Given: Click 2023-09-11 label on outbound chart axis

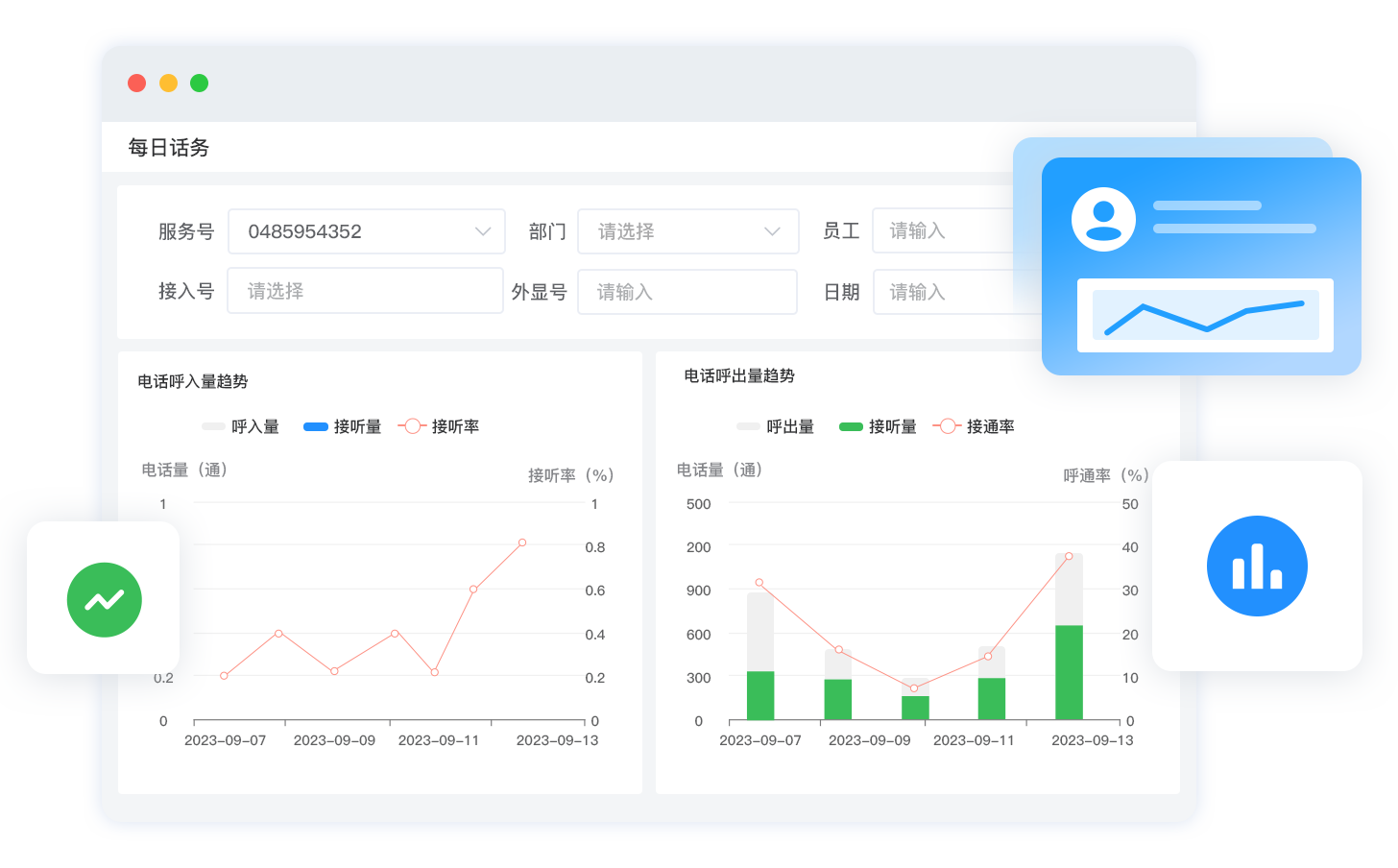Looking at the screenshot, I should [x=974, y=740].
